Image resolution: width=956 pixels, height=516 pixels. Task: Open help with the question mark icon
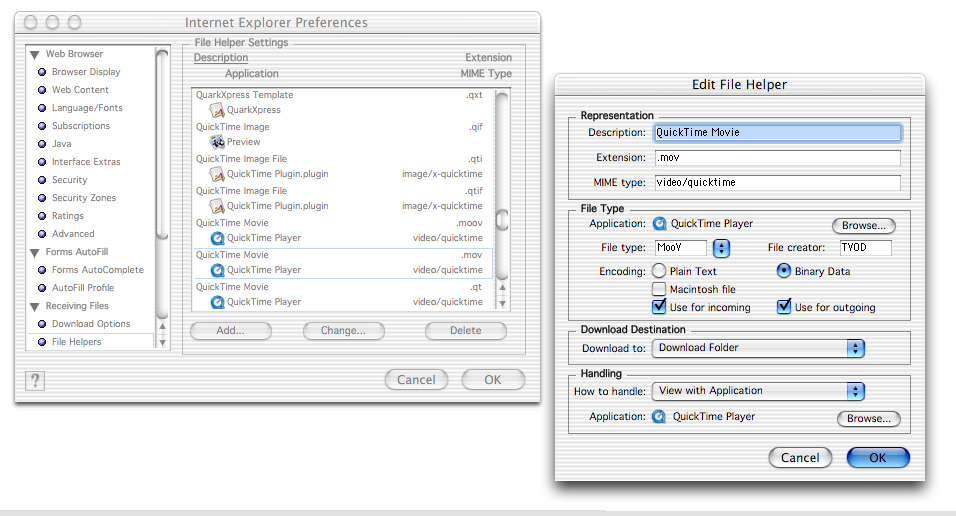click(35, 381)
